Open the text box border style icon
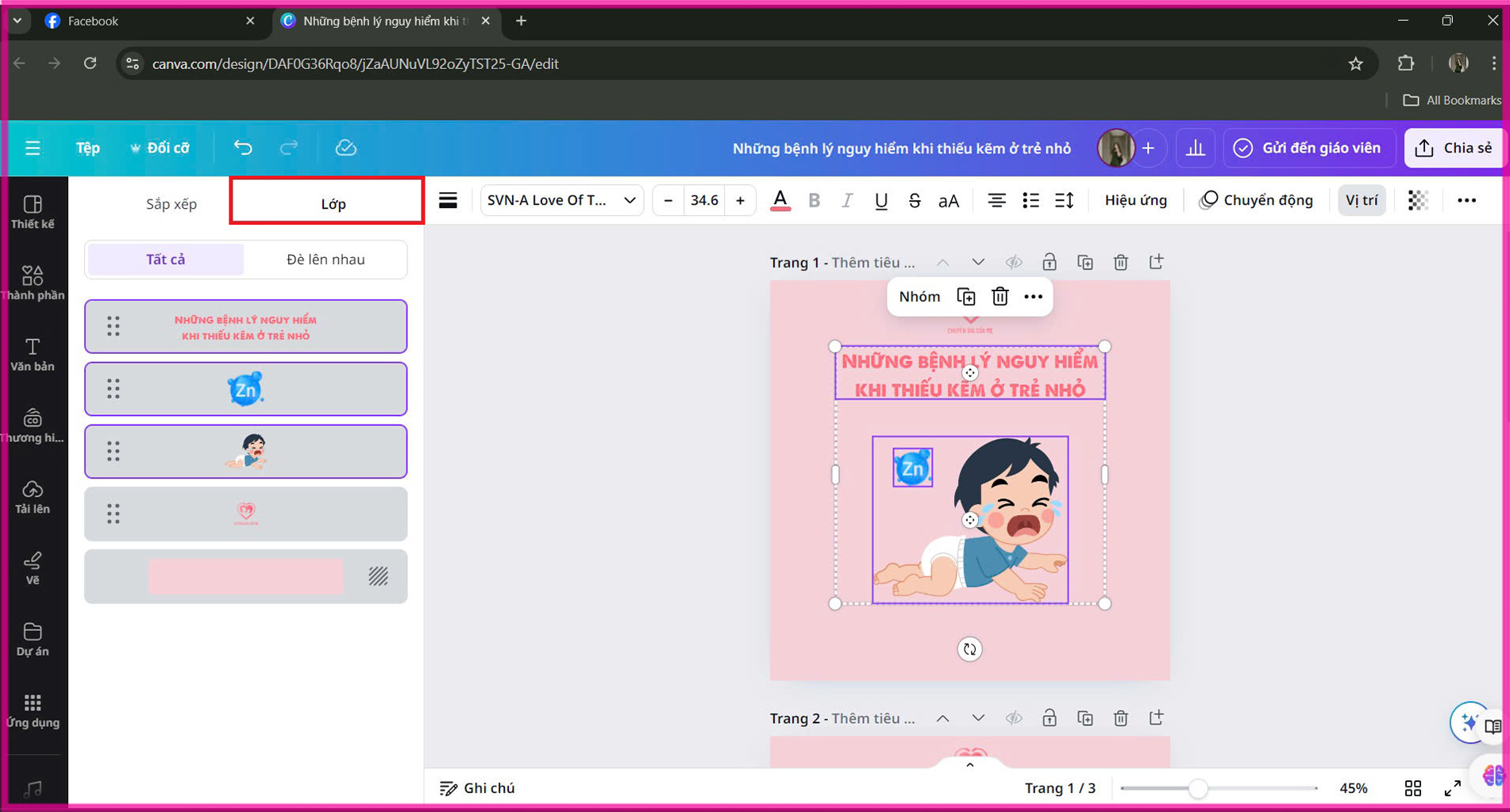Viewport: 1510px width, 812px height. 448,201
